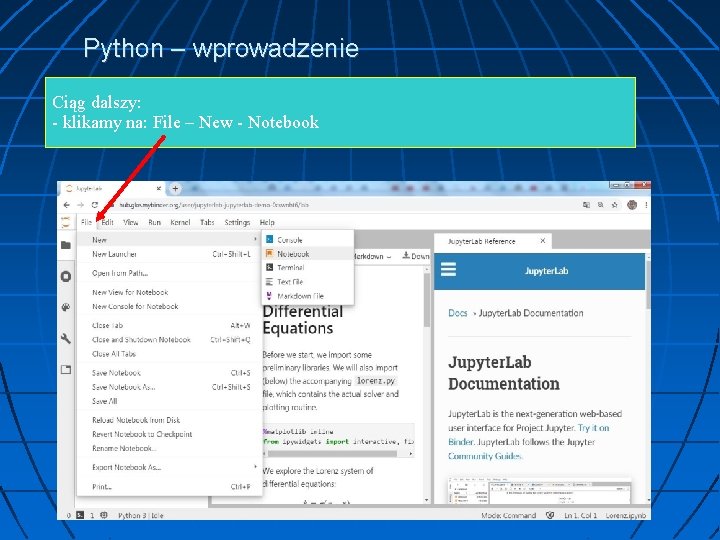The image size is (720, 540).
Task: Expand the Export Notebook As submenu
Action: pos(255,467)
